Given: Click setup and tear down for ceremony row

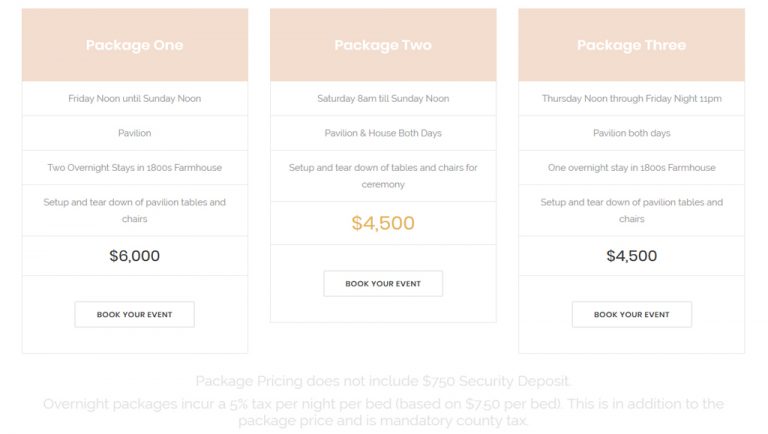Looking at the screenshot, I should [x=383, y=176].
